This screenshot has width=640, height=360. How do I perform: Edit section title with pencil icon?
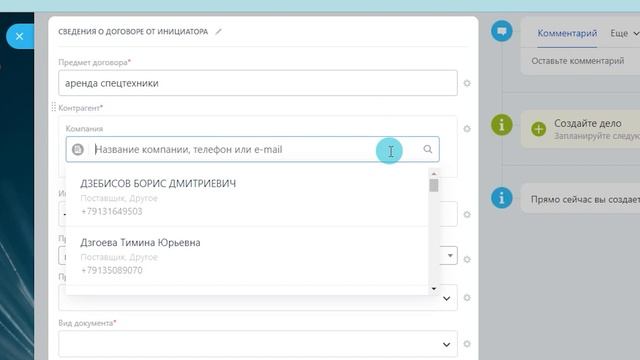click(x=219, y=32)
